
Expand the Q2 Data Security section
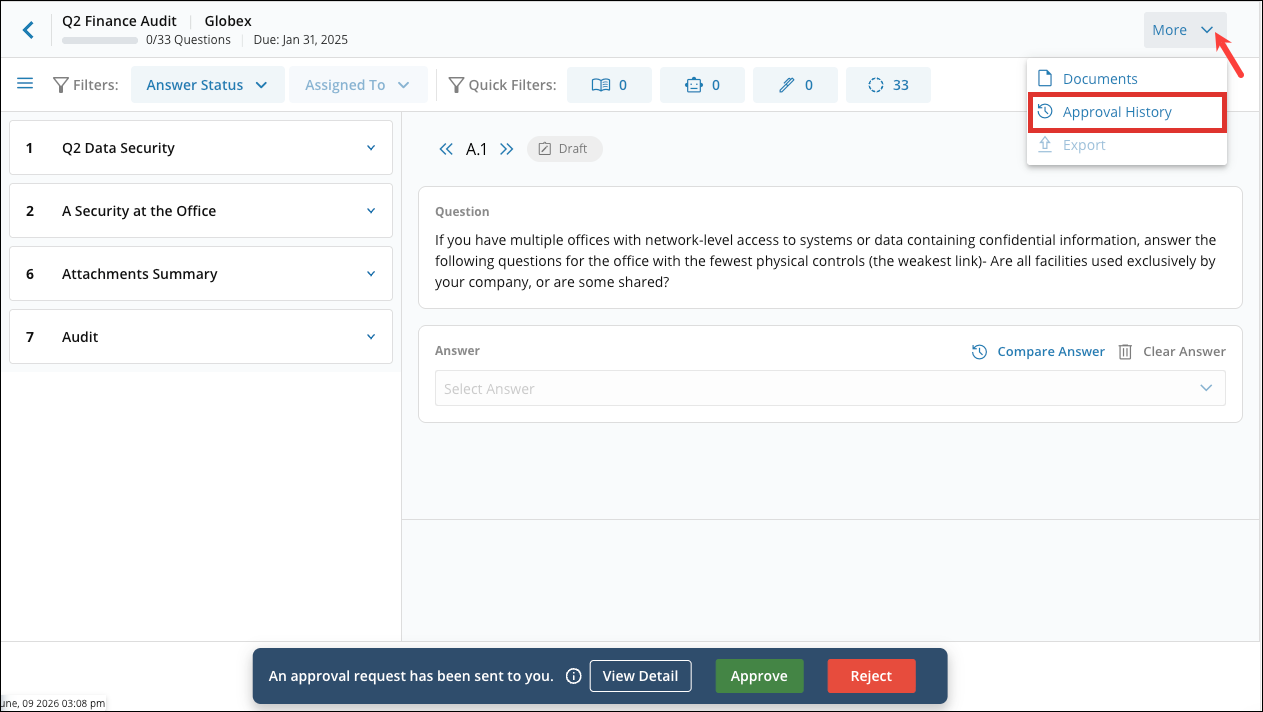pyautogui.click(x=201, y=148)
